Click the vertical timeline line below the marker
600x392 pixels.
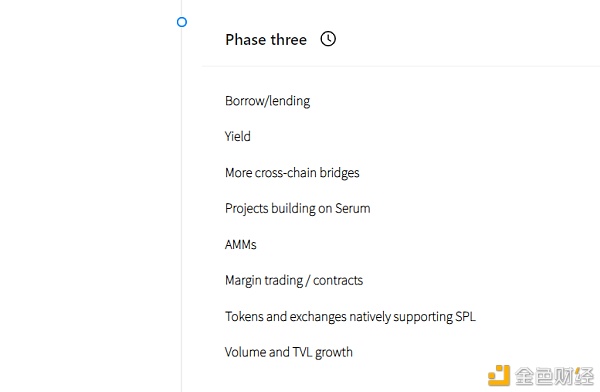tap(182, 207)
